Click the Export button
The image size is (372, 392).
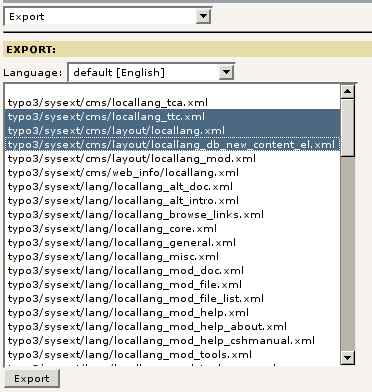(32, 378)
